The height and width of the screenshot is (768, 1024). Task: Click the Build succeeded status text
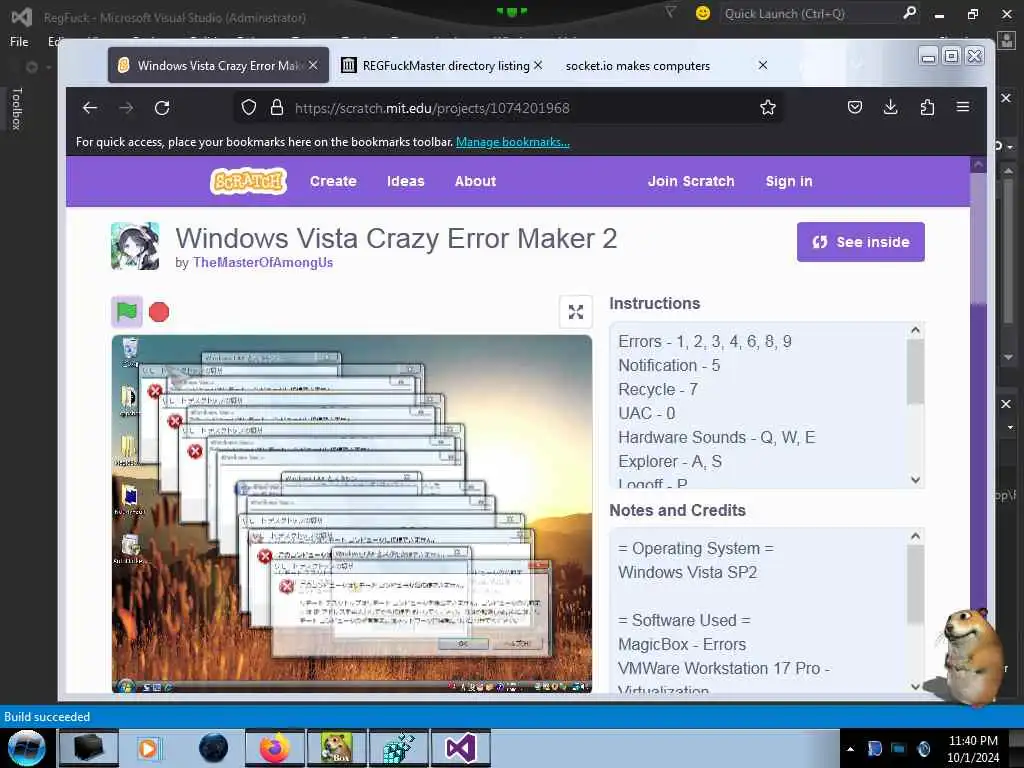(47, 716)
